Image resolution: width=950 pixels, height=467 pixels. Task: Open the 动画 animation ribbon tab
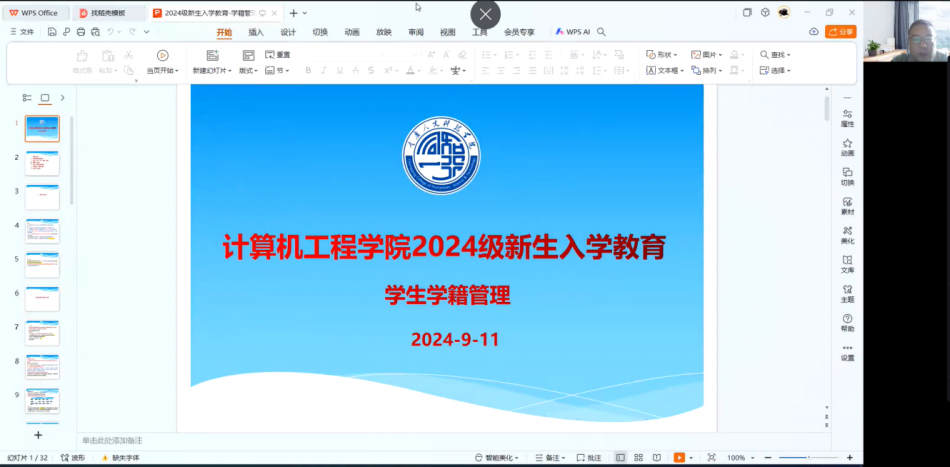(x=352, y=32)
